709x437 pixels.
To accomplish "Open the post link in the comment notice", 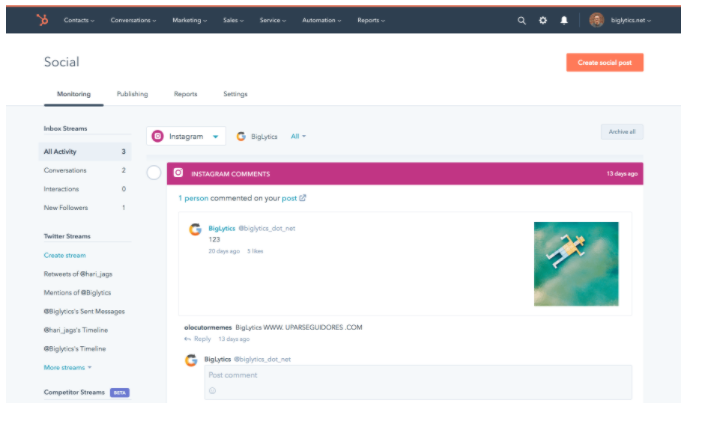I will [289, 198].
